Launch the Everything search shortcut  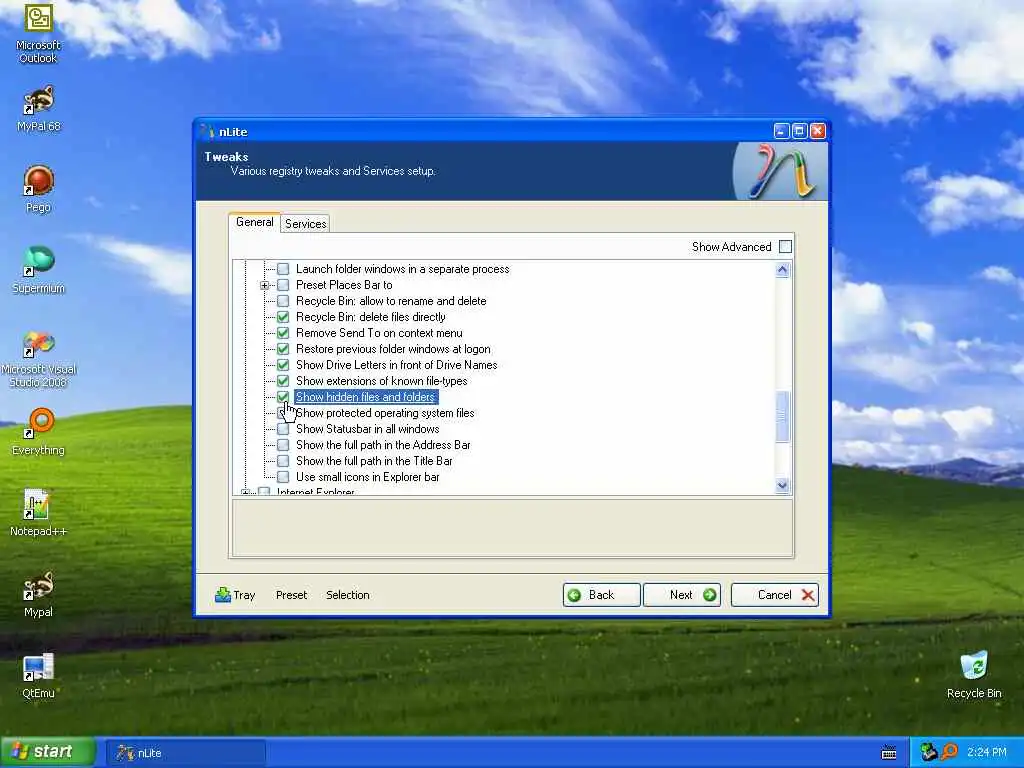(38, 432)
